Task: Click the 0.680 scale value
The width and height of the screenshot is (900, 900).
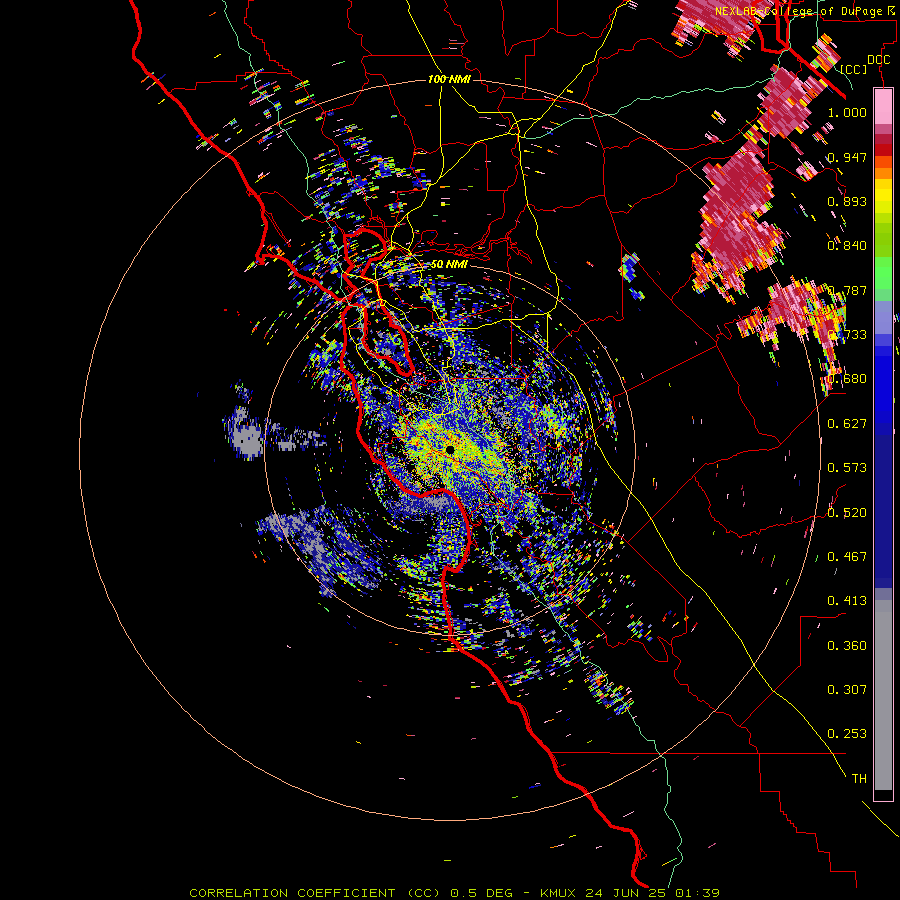Action: coord(847,379)
